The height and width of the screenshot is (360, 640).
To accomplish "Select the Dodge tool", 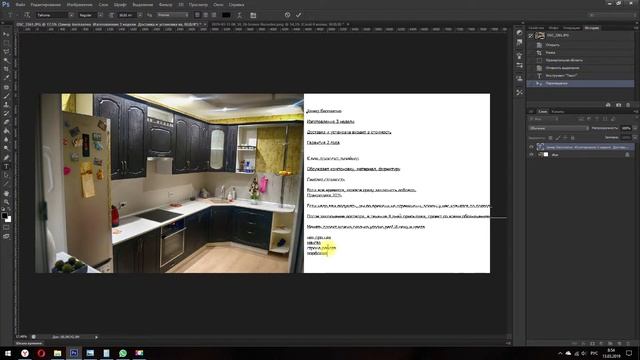I will pos(6,148).
